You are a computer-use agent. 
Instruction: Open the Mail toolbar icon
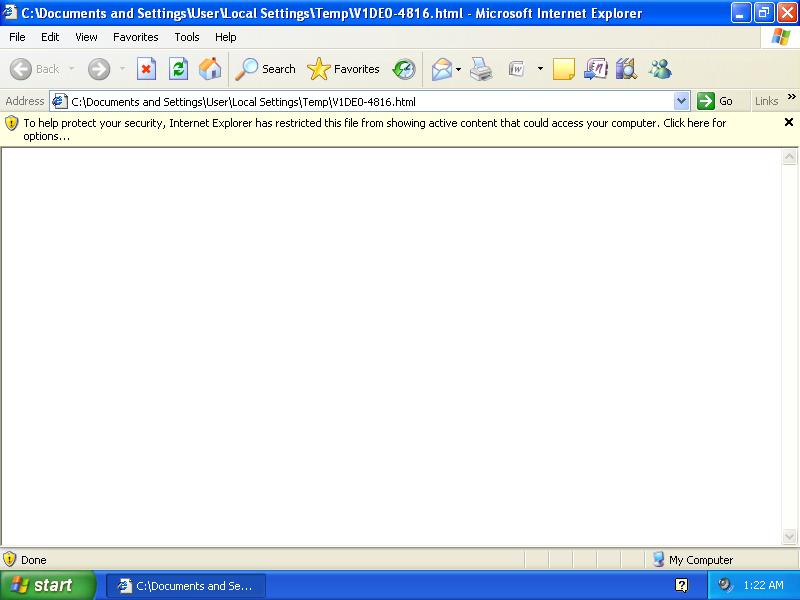441,69
